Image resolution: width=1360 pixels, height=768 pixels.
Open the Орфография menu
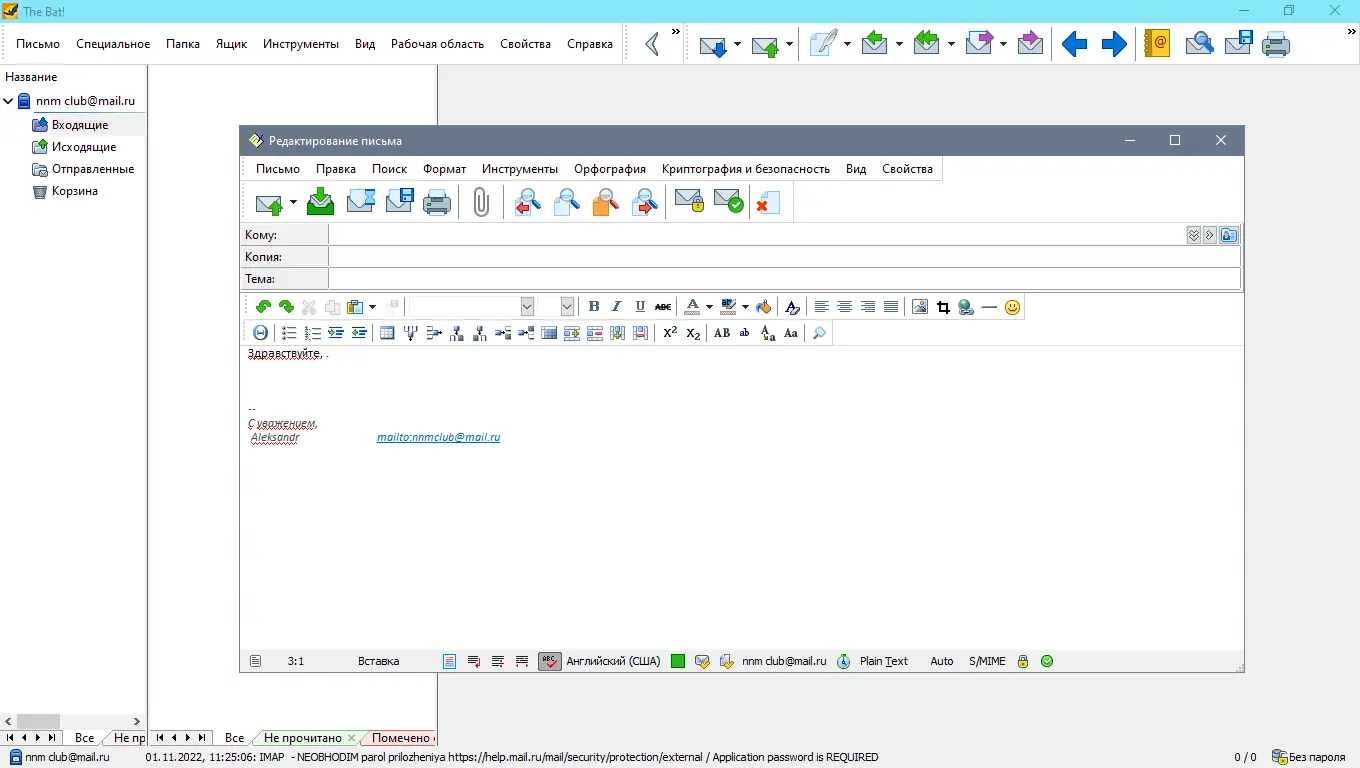click(x=610, y=169)
